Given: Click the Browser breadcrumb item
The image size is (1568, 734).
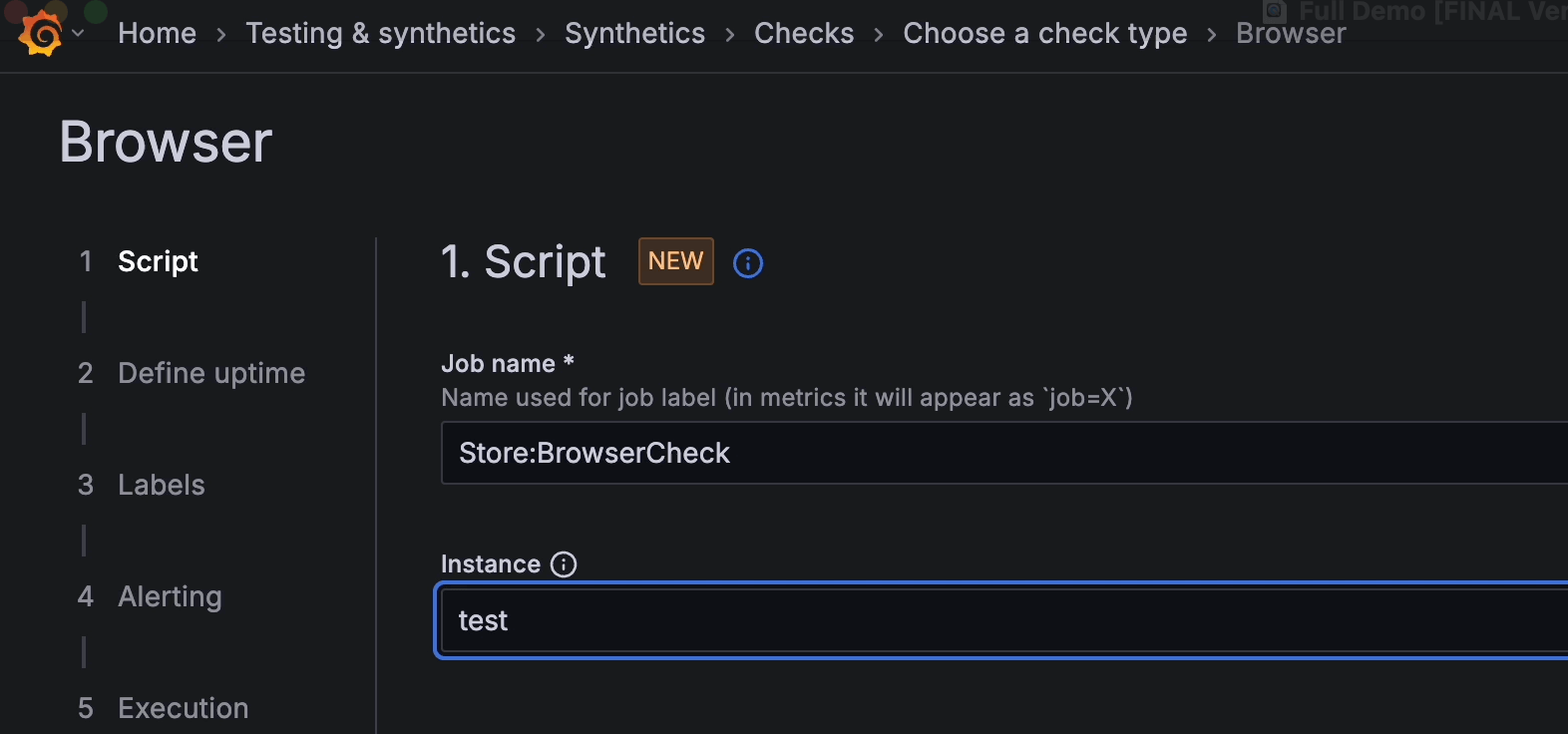Looking at the screenshot, I should [1290, 34].
